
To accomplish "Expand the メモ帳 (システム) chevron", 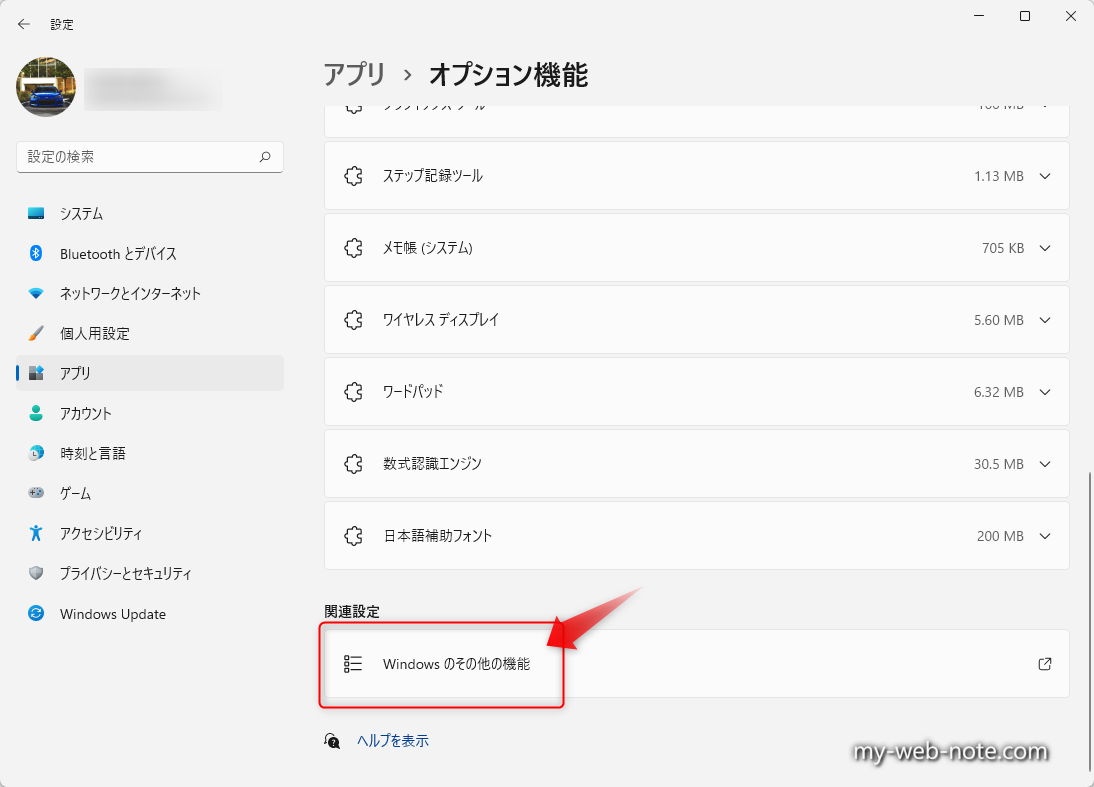I will point(1045,248).
